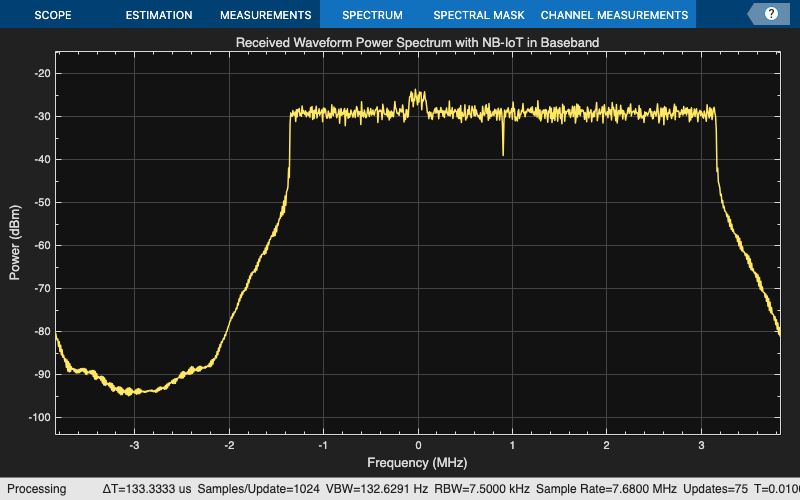The width and height of the screenshot is (800, 500).
Task: Click the ΔT=133.3333 us status entry
Action: point(146,489)
